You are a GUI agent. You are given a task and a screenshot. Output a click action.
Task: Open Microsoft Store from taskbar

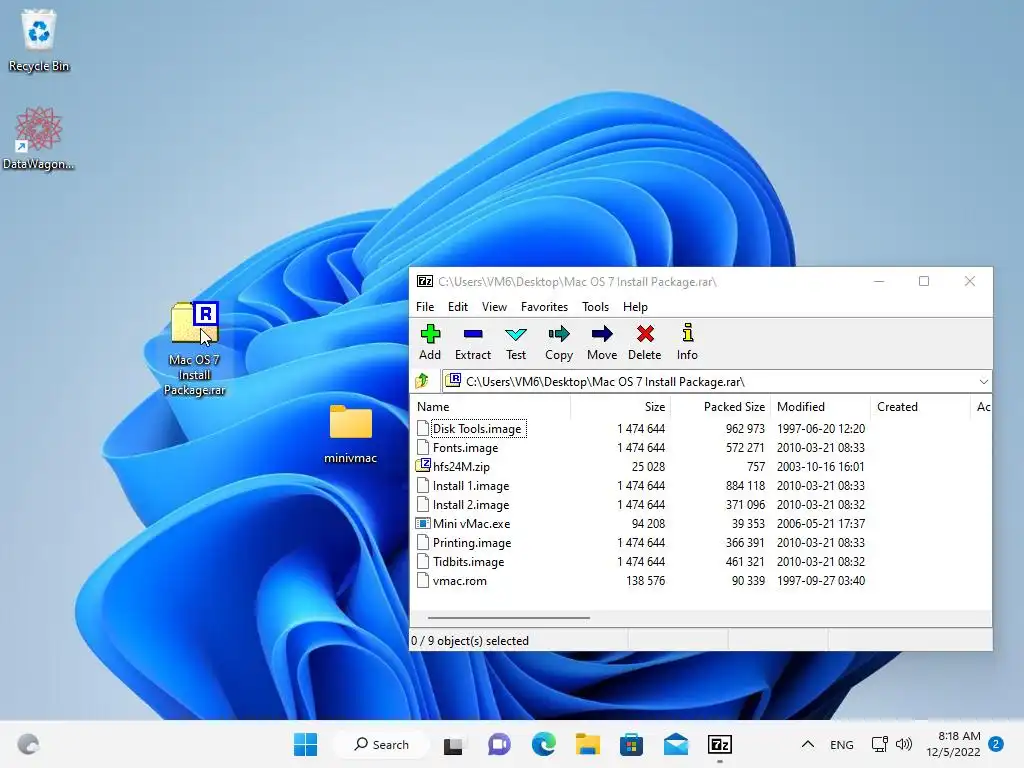pyautogui.click(x=631, y=744)
